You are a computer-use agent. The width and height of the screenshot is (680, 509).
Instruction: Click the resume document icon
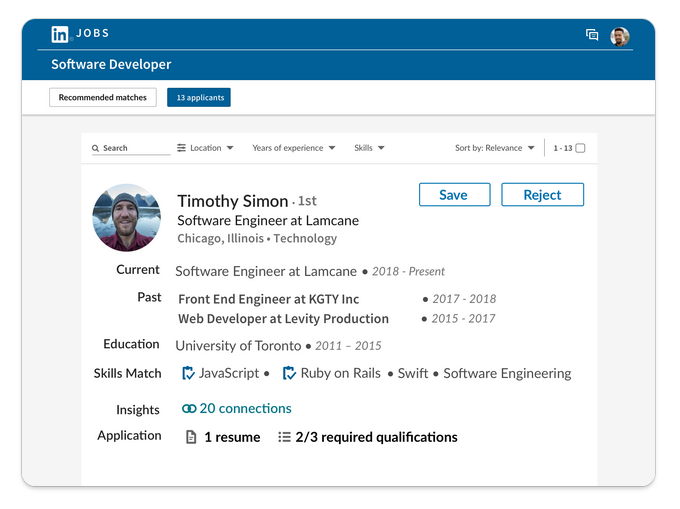point(191,437)
